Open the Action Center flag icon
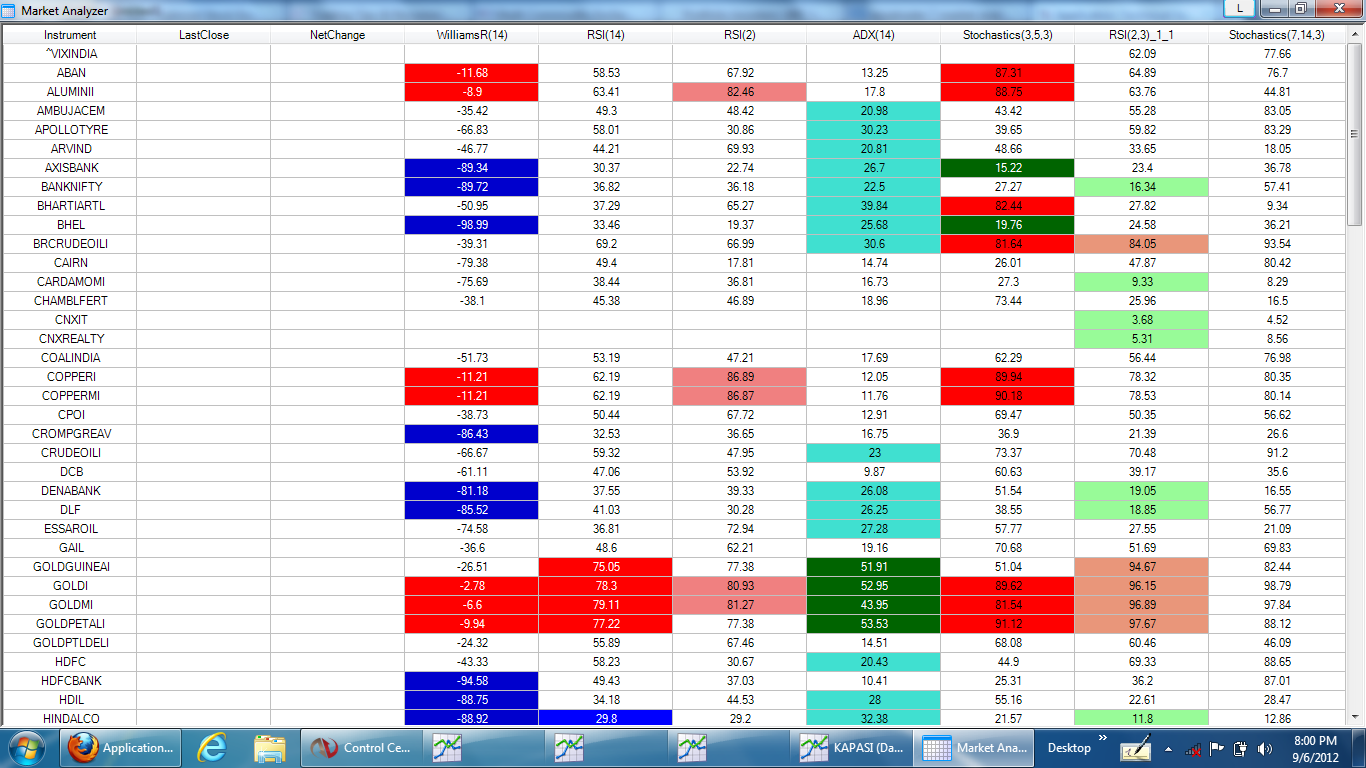This screenshot has width=1366, height=768. pyautogui.click(x=1217, y=748)
